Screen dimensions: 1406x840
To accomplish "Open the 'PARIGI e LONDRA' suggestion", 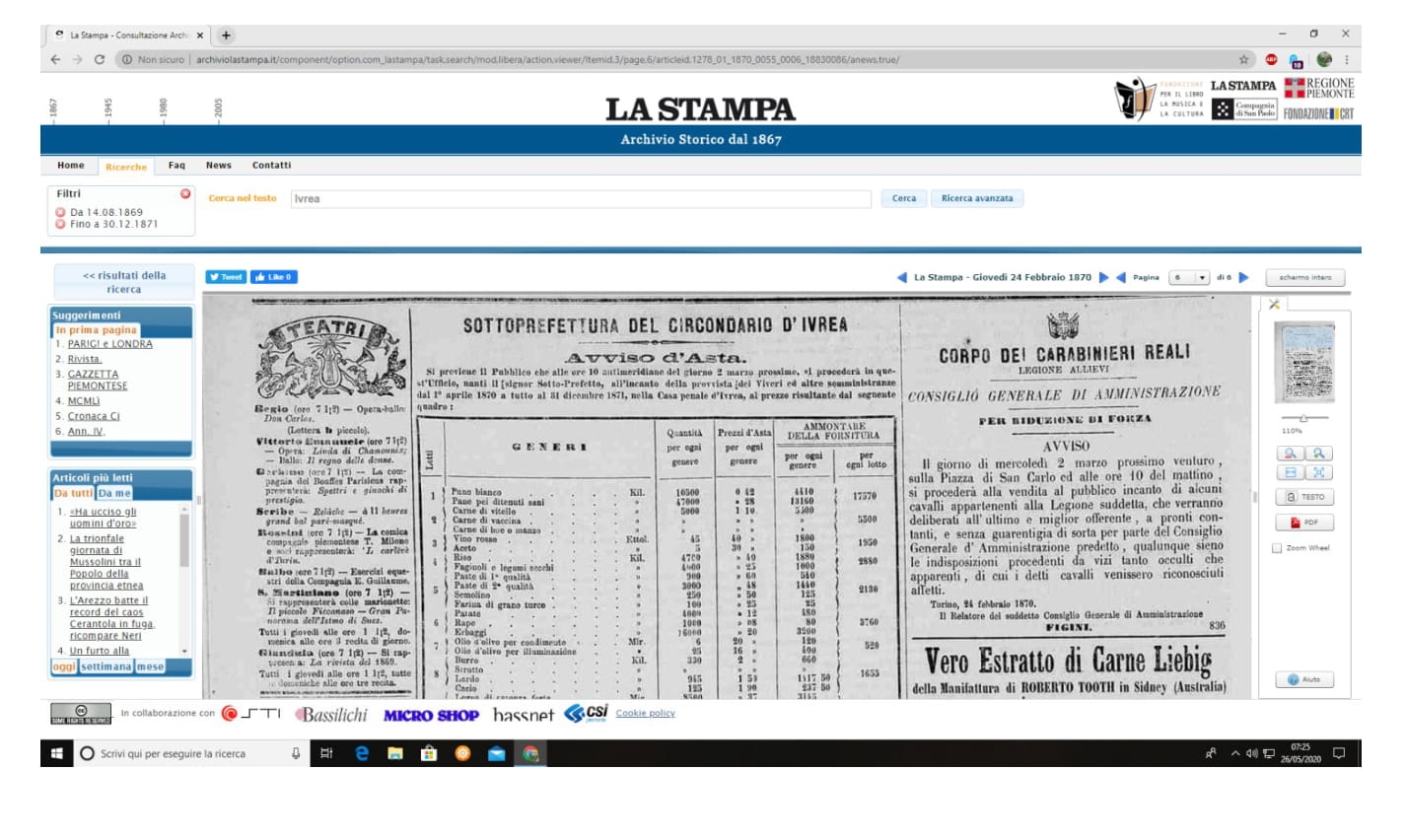I will (x=110, y=344).
